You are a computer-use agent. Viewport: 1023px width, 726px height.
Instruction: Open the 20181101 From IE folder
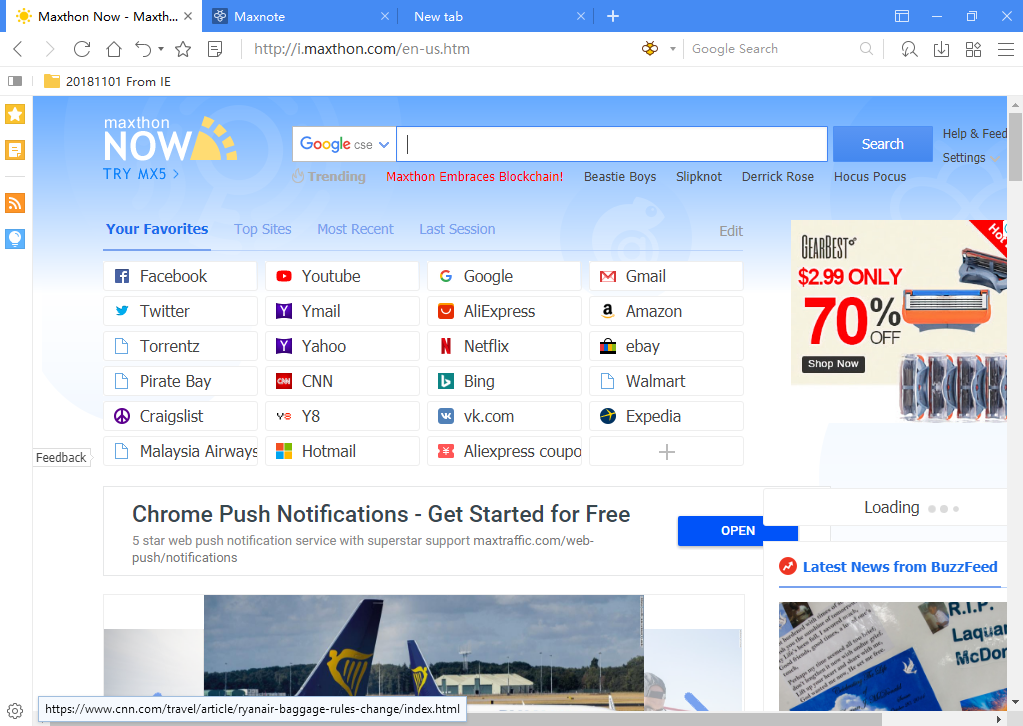tap(108, 82)
